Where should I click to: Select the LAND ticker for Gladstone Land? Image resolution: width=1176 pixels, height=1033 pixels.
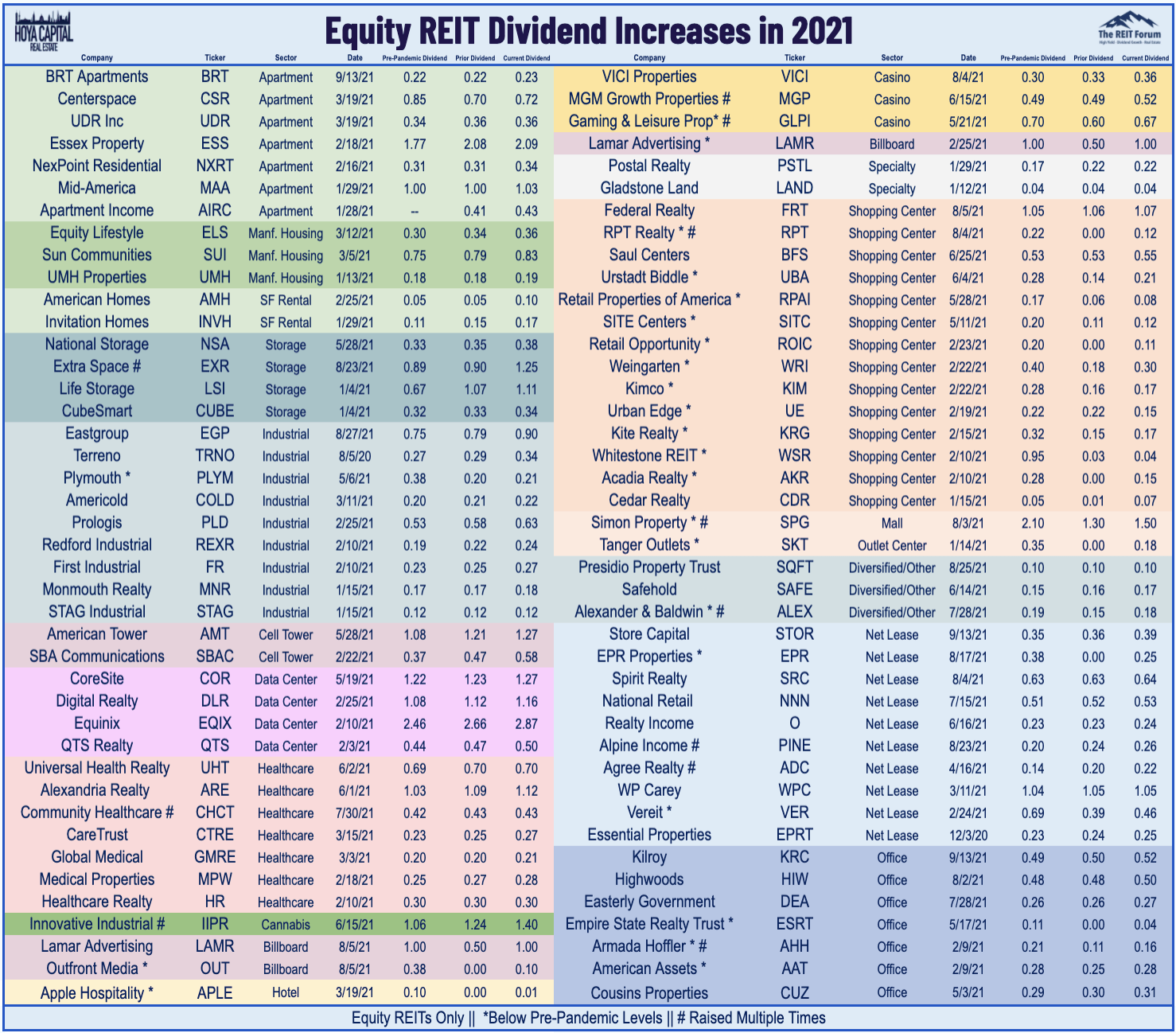pyautogui.click(x=795, y=188)
